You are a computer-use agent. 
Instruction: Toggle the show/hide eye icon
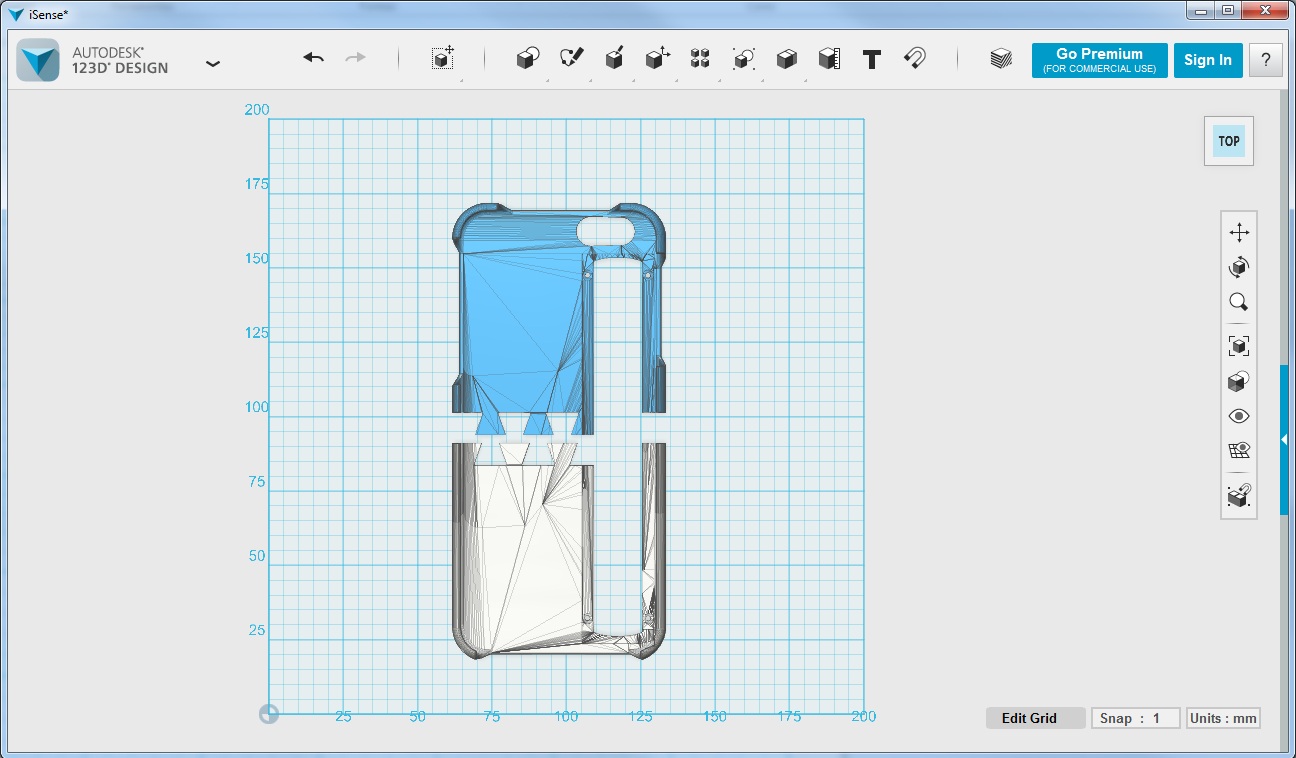point(1239,416)
